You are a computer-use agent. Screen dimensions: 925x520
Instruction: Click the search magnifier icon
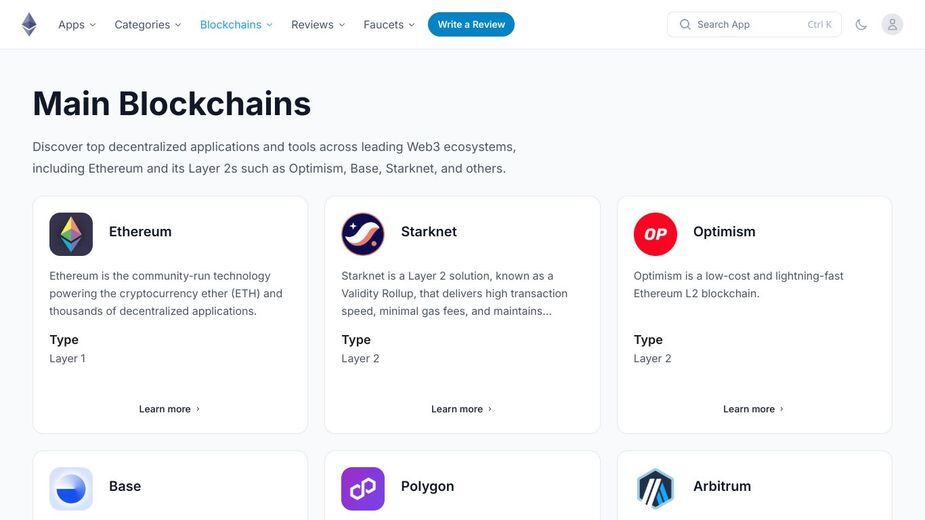click(x=685, y=25)
